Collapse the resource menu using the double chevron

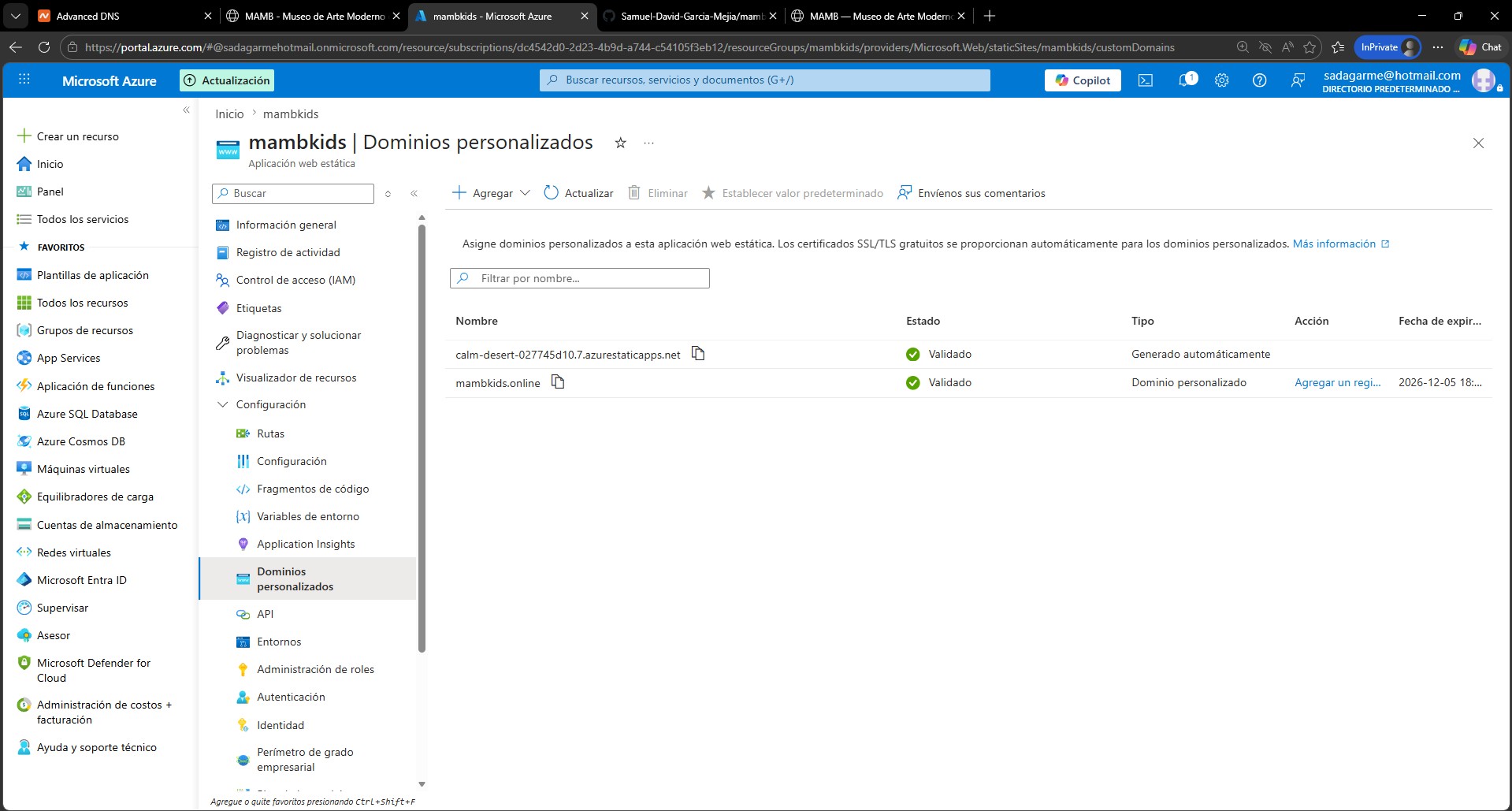pyautogui.click(x=414, y=193)
